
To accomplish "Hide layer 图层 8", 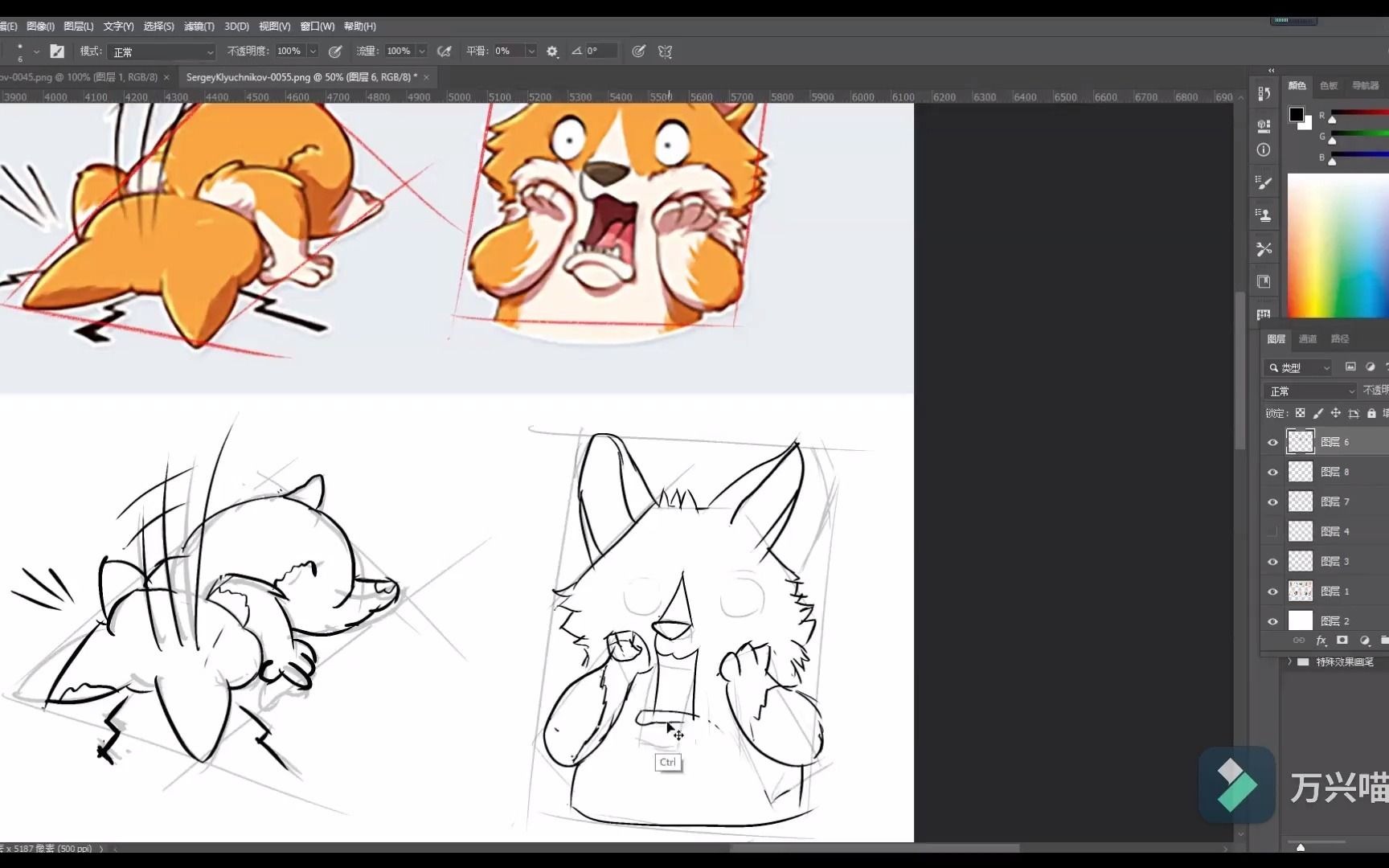I will coord(1272,472).
